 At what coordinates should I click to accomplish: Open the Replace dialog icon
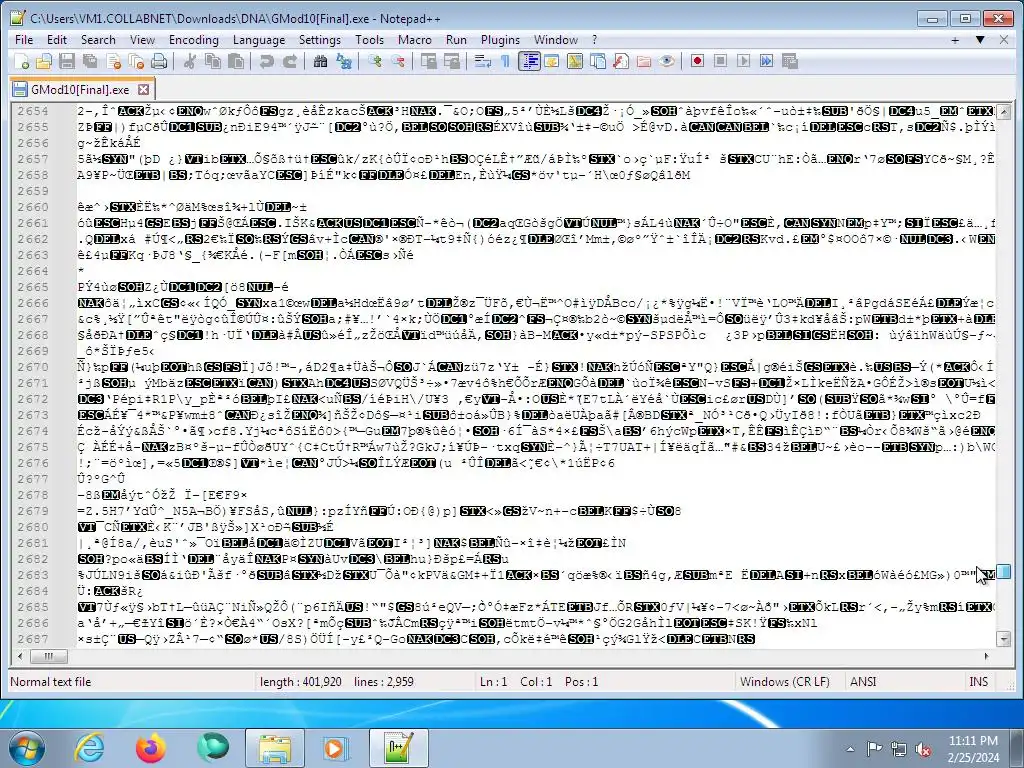coord(344,61)
